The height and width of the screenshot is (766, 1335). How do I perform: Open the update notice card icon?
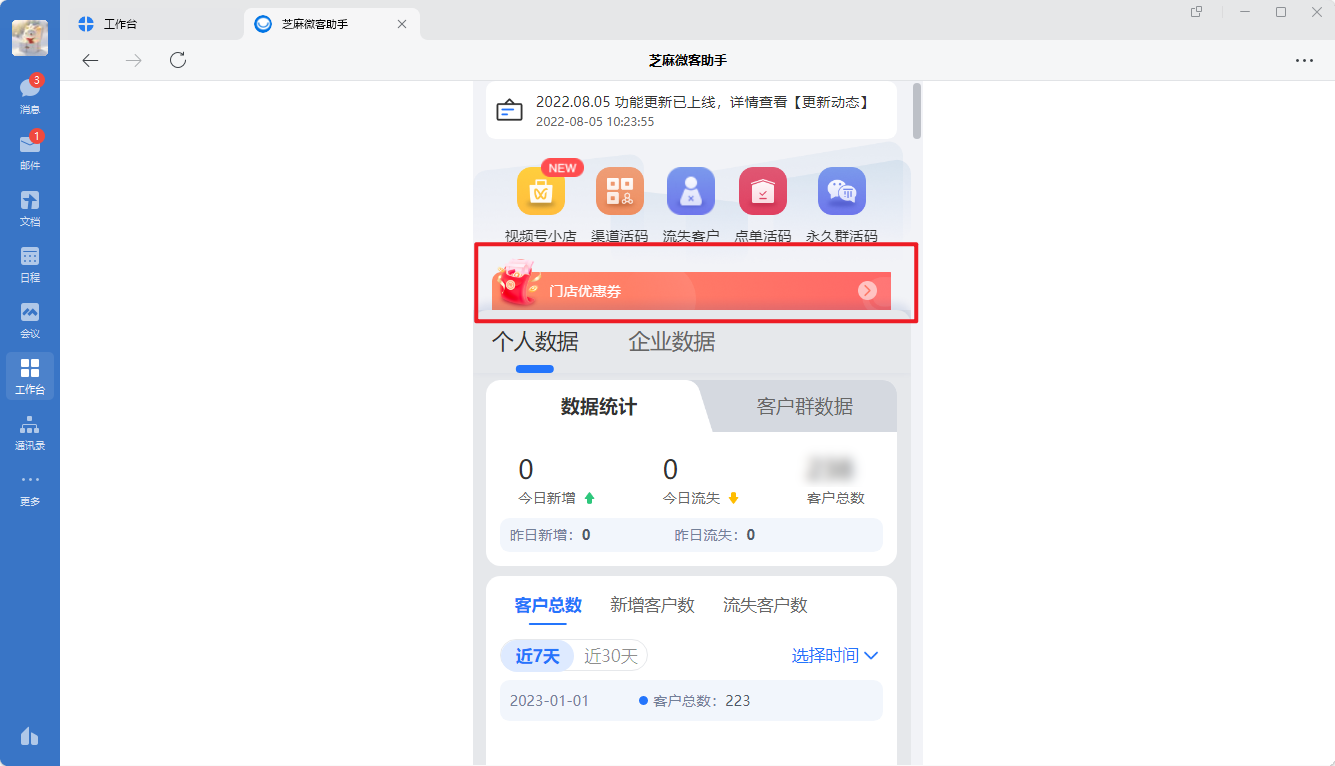pos(510,110)
